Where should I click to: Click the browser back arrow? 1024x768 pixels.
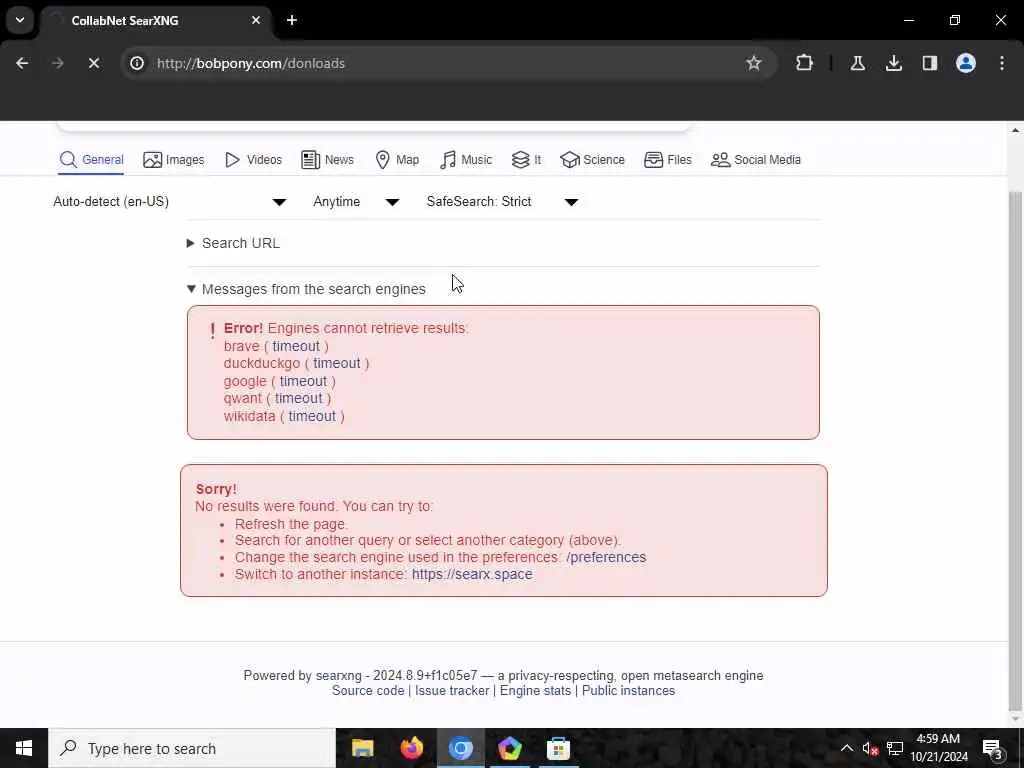(x=22, y=63)
